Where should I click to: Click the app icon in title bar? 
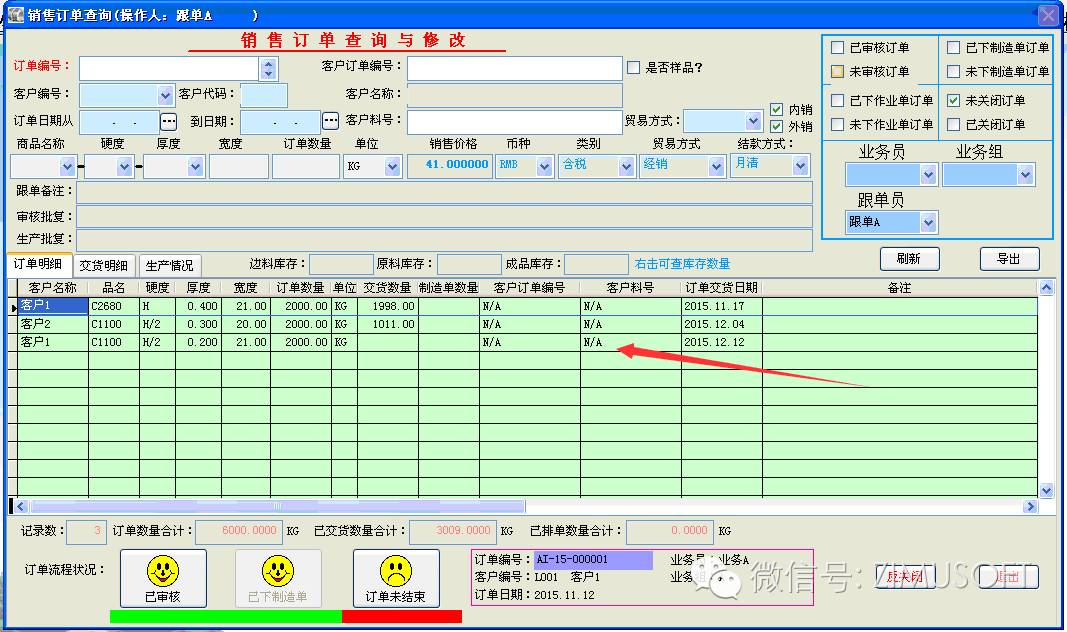click(x=15, y=15)
